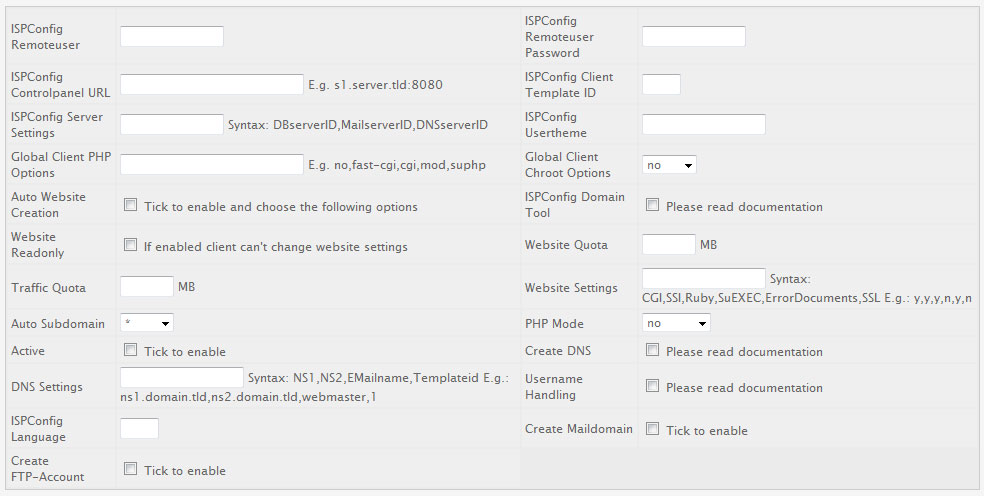The height and width of the screenshot is (496, 984).
Task: Tick the Username Handling checkbox
Action: point(653,385)
